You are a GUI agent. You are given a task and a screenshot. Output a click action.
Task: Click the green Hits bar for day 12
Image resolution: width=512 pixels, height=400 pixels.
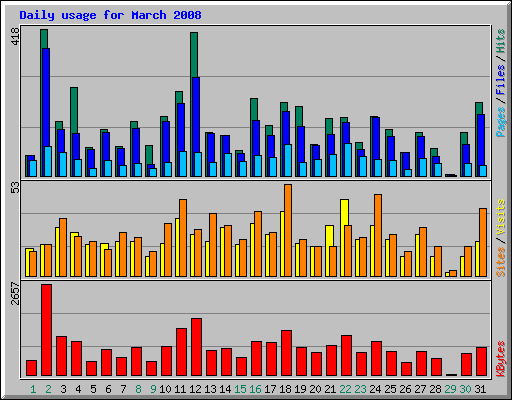(194, 55)
